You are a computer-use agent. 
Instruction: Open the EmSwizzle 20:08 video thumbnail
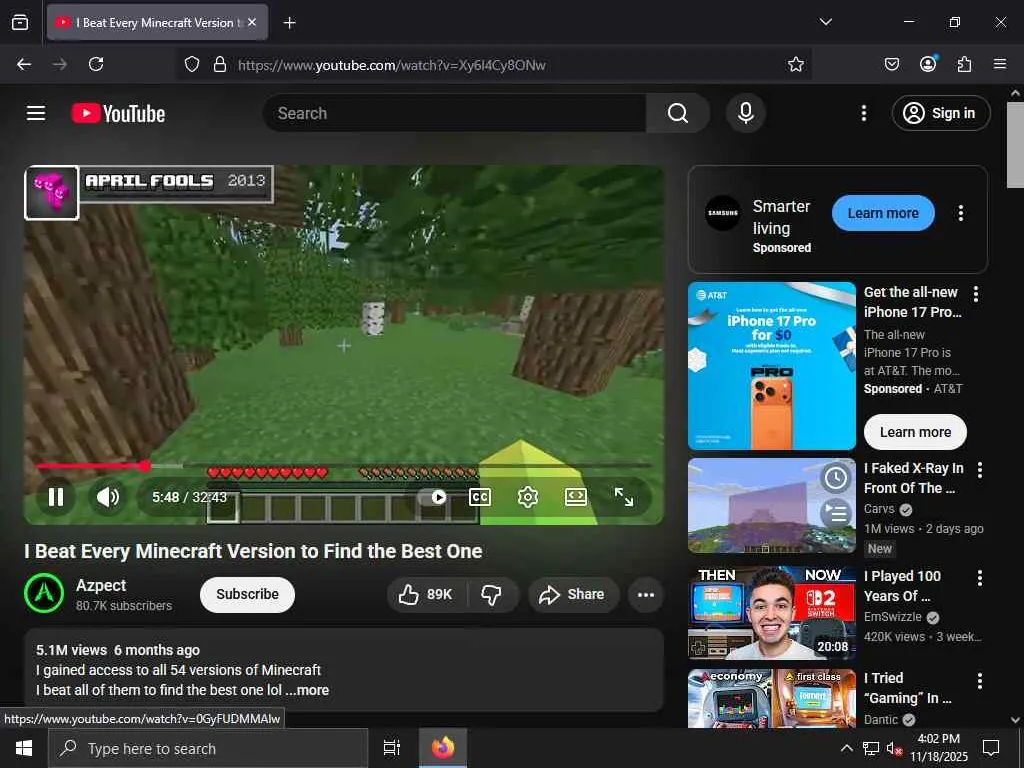point(771,613)
